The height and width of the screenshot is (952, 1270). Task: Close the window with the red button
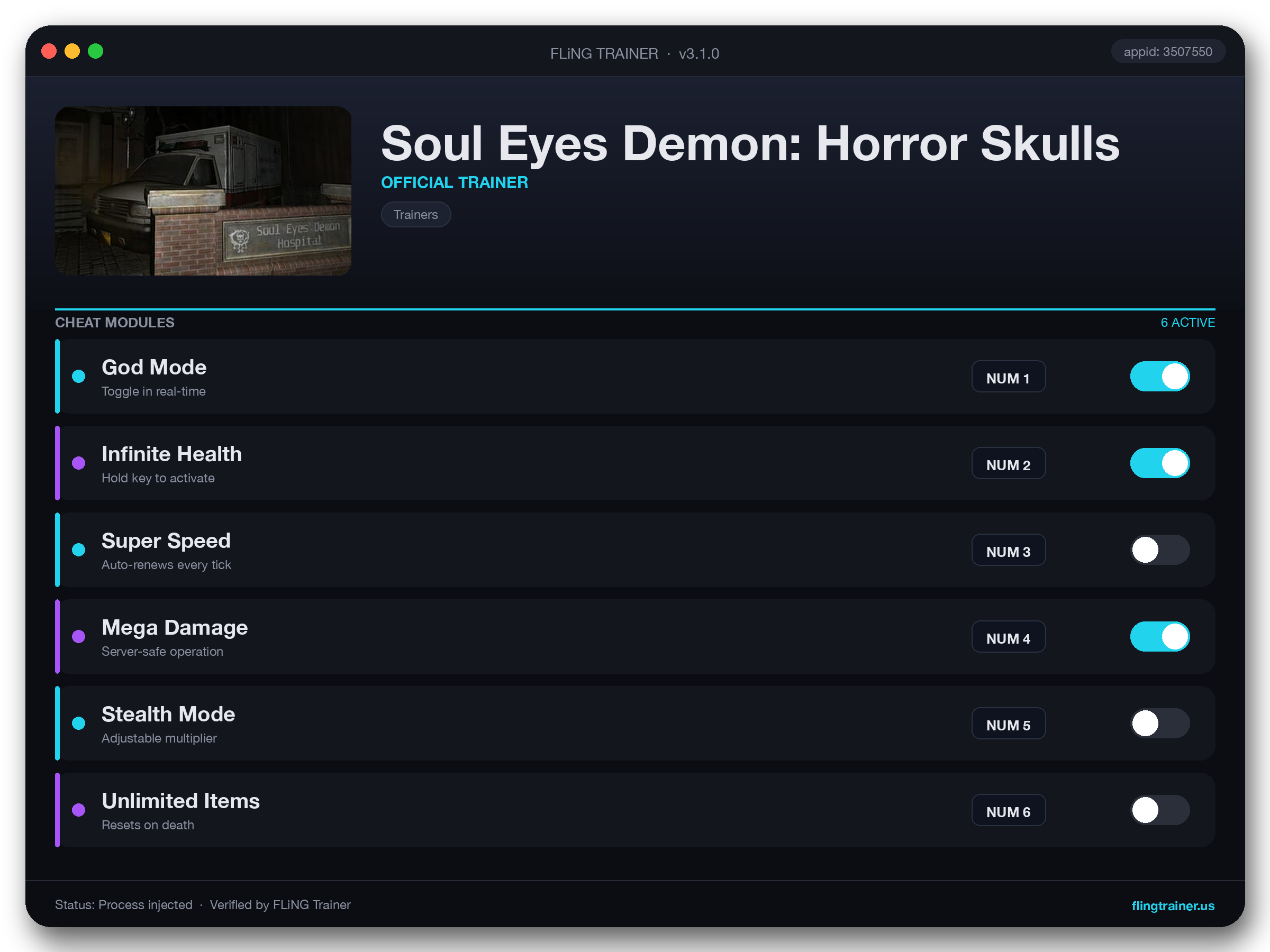click(49, 52)
